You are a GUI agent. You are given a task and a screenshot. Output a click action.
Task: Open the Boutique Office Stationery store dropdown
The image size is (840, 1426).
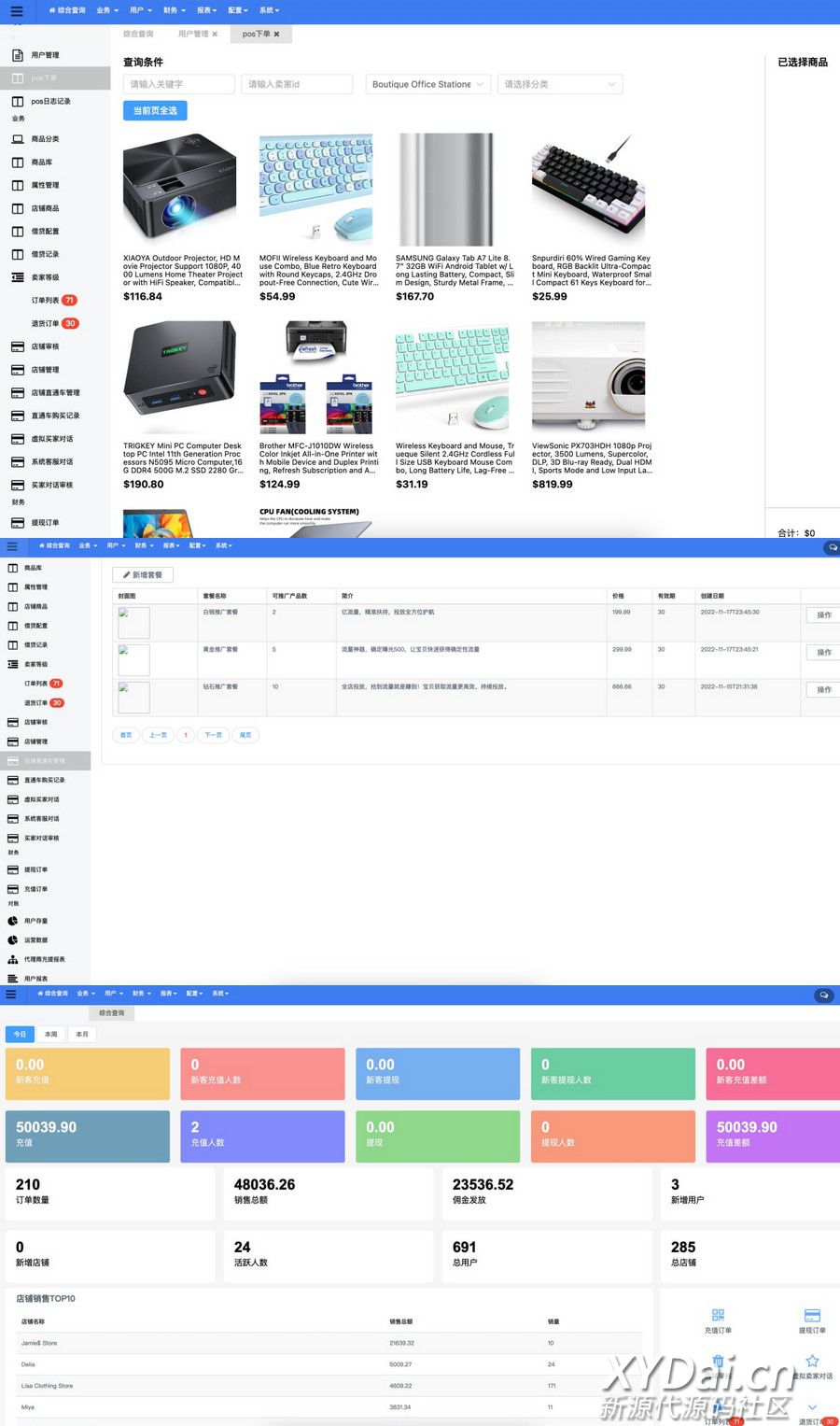(x=428, y=84)
